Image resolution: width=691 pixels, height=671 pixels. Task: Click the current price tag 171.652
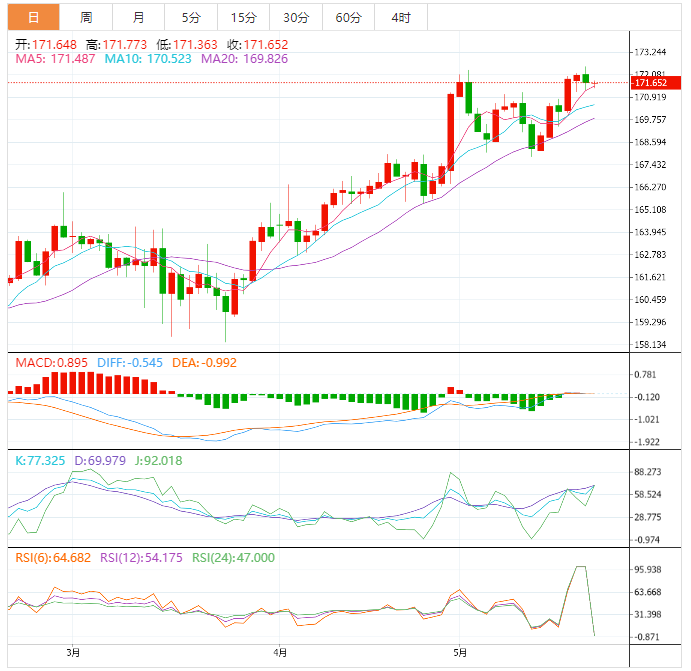pyautogui.click(x=651, y=82)
